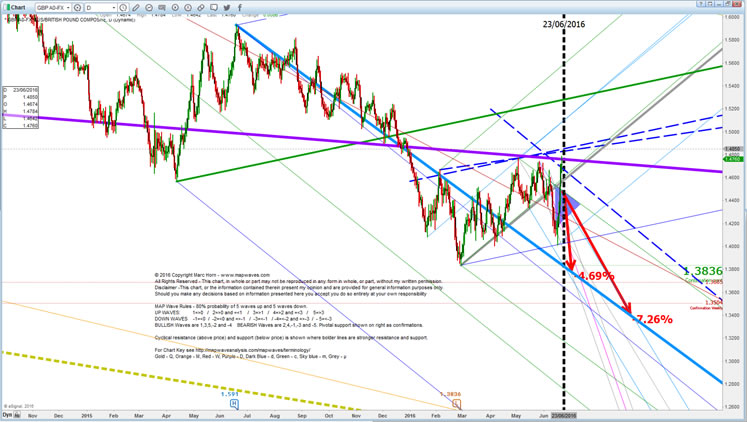Click the cursor data box showing 23/06/2016
The height and width of the screenshot is (422, 747).
pyautogui.click(x=20, y=108)
